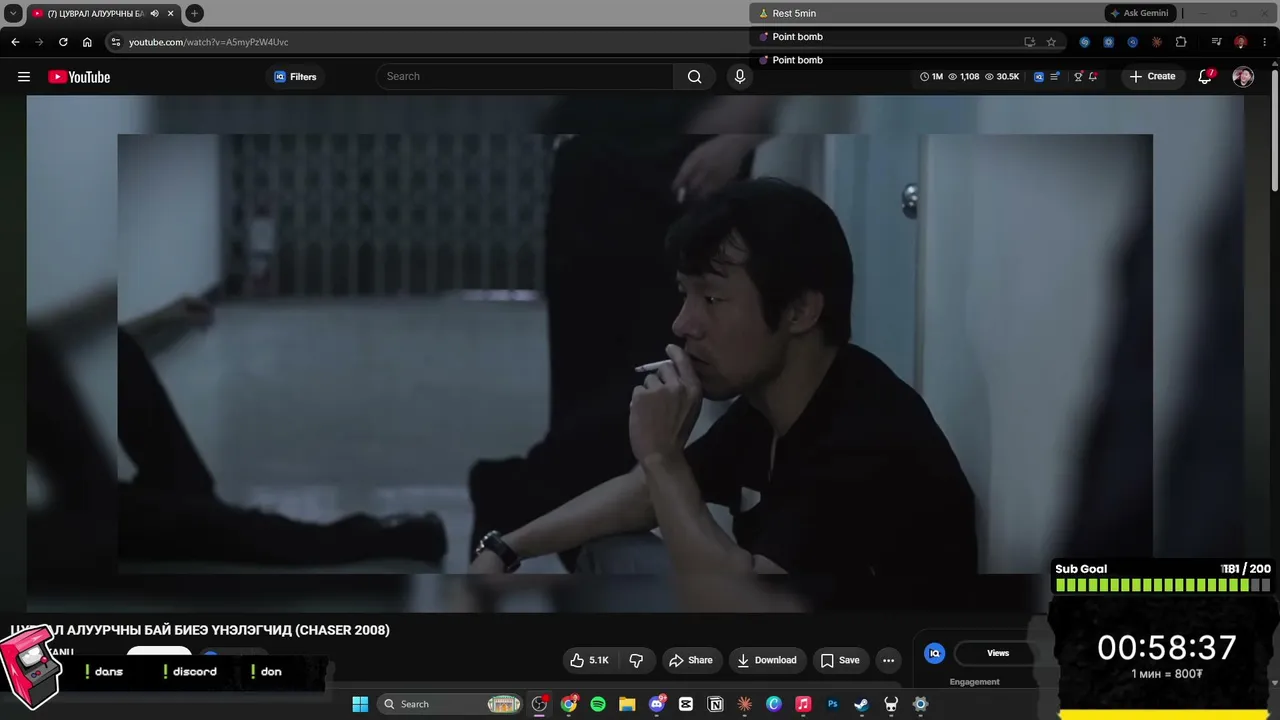Open Chrome's three-dot menu

(x=1264, y=42)
